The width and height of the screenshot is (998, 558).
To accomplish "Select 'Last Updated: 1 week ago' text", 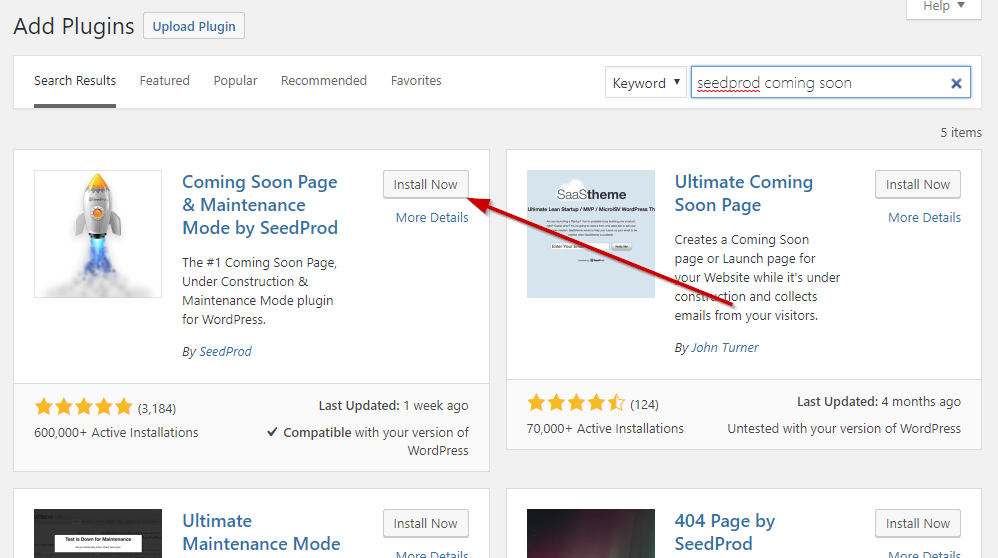I will click(x=393, y=406).
